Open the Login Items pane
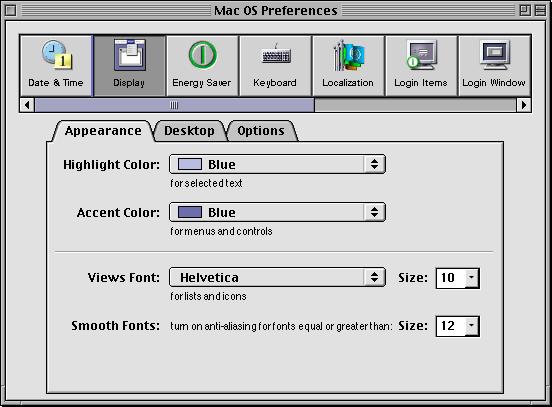The width and height of the screenshot is (552, 407). click(421, 65)
